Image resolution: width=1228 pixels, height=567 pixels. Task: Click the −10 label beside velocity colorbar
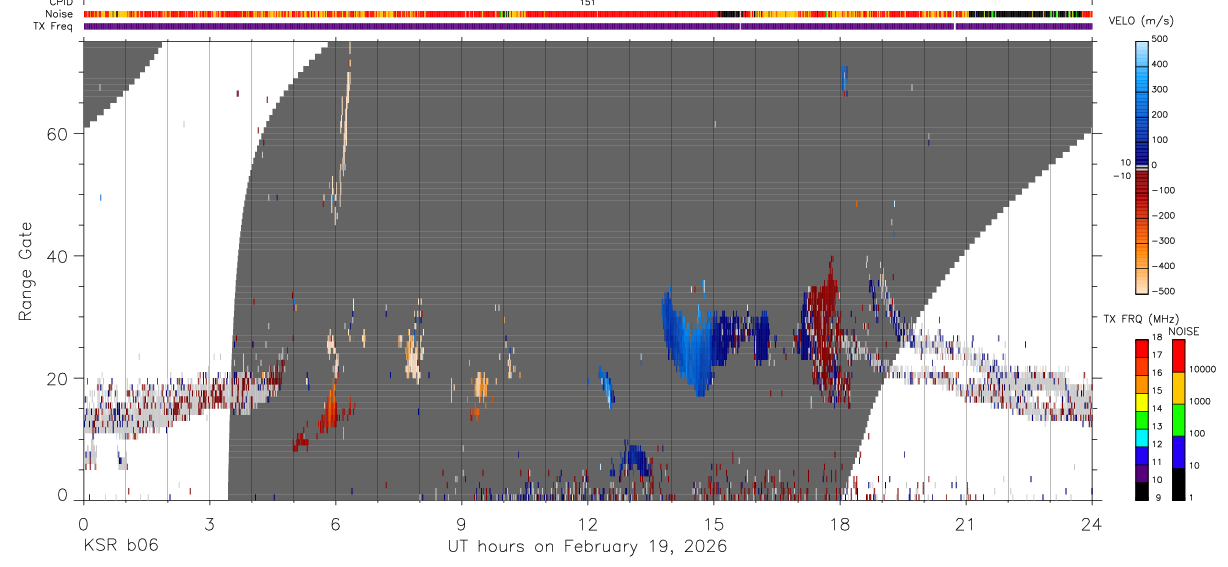[1121, 175]
